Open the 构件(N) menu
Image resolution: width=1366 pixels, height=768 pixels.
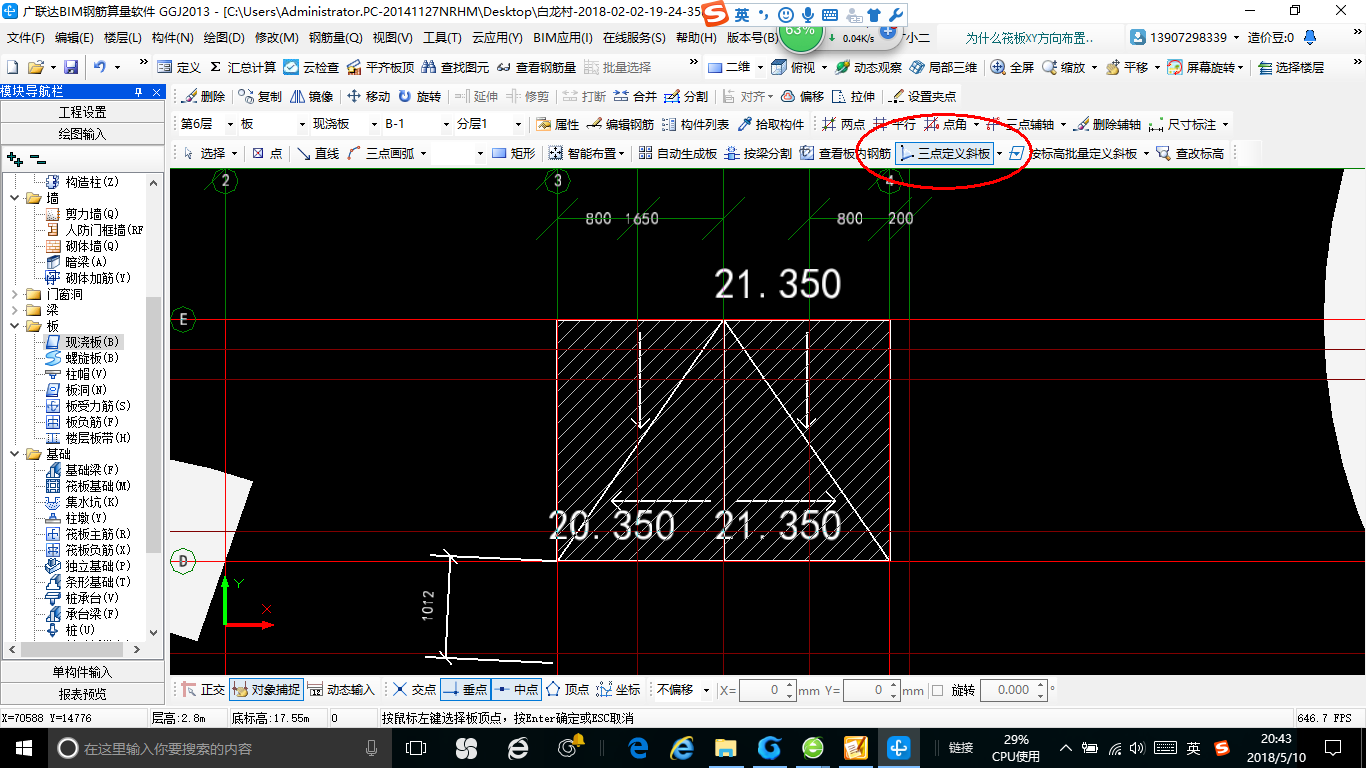tap(172, 38)
